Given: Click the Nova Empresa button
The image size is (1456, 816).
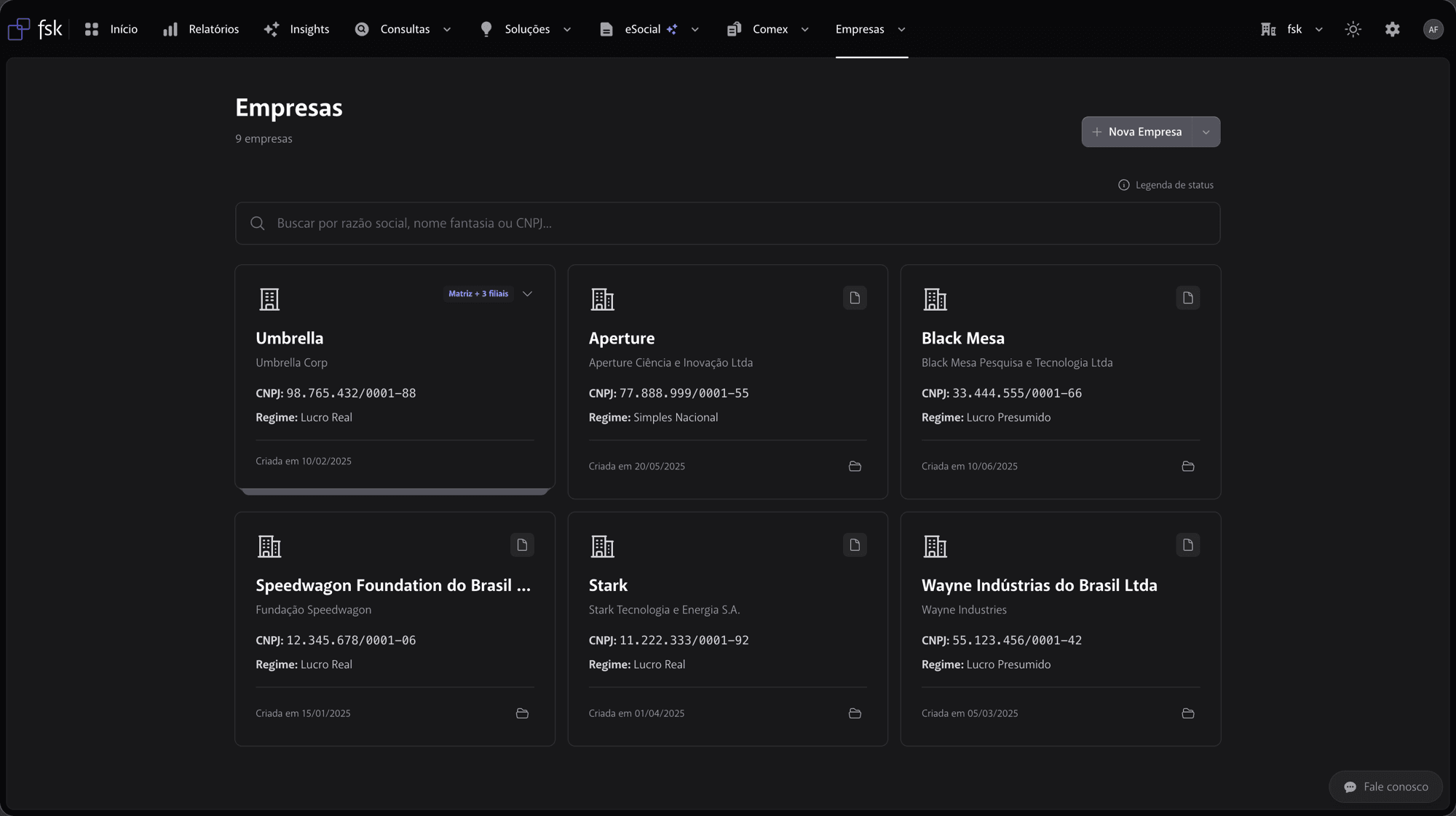Looking at the screenshot, I should pyautogui.click(x=1137, y=132).
